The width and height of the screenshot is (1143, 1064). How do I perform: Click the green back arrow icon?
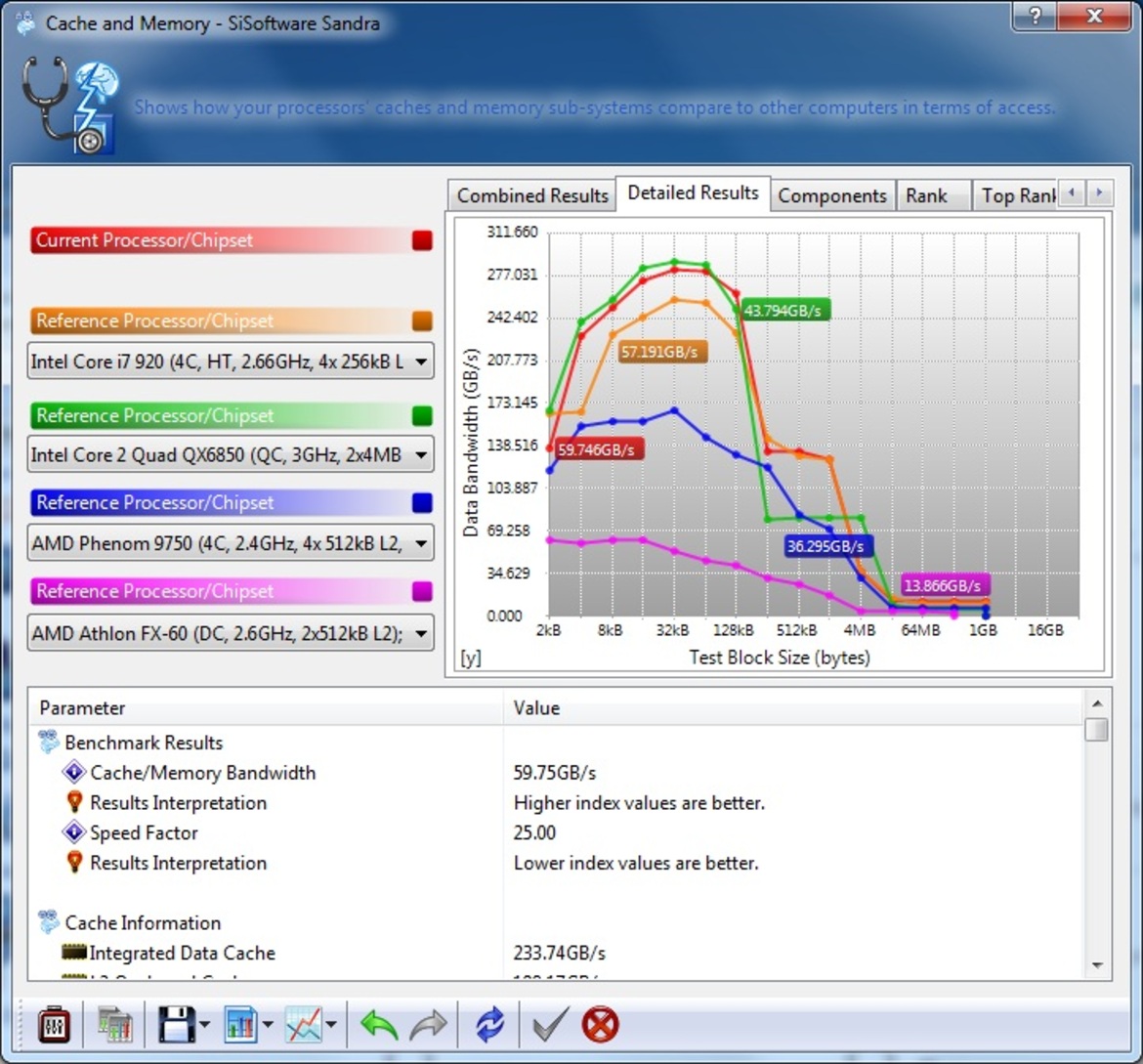pyautogui.click(x=378, y=1025)
